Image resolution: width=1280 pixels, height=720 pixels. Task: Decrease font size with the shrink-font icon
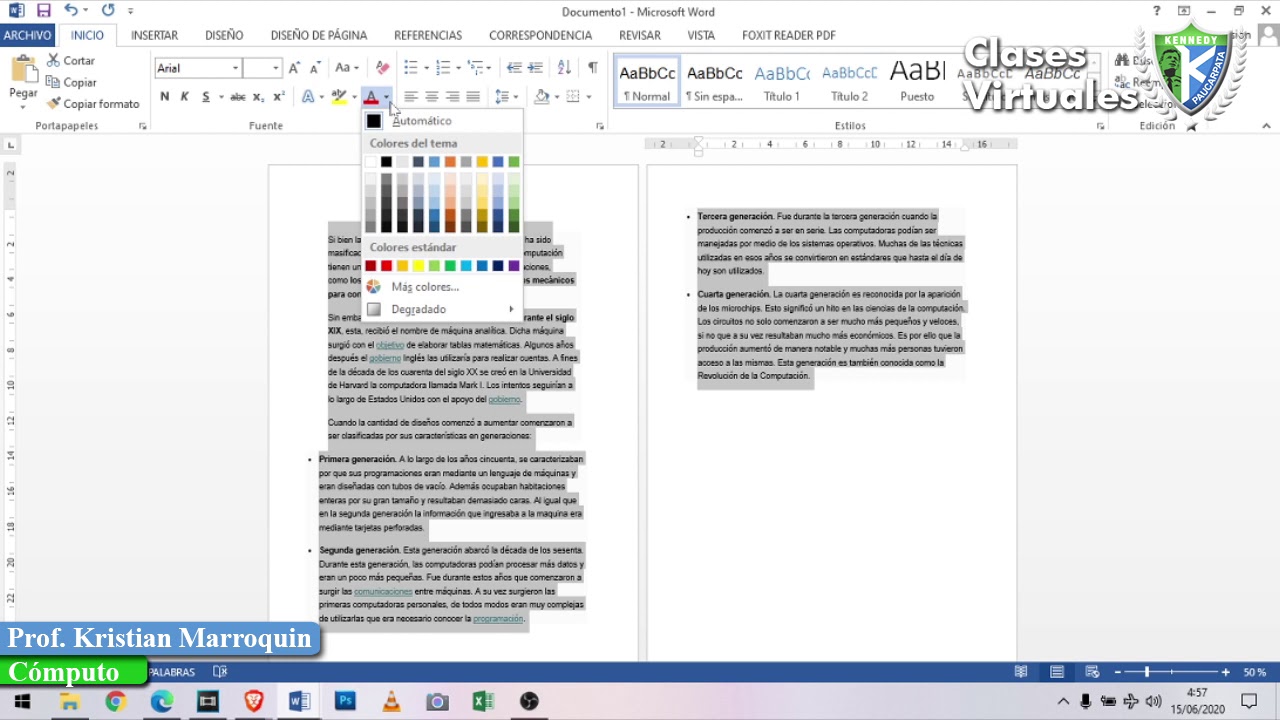coord(315,68)
